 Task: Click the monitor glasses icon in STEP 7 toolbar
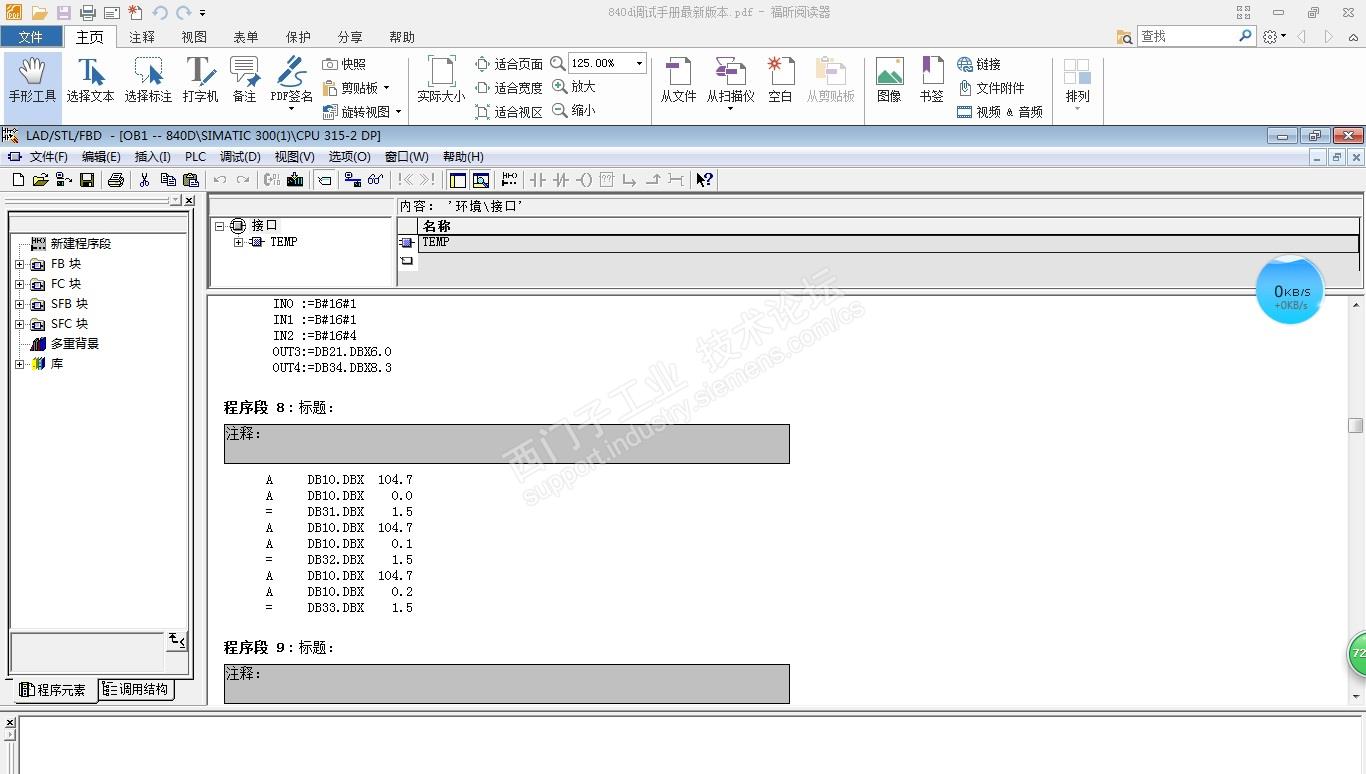tap(375, 180)
